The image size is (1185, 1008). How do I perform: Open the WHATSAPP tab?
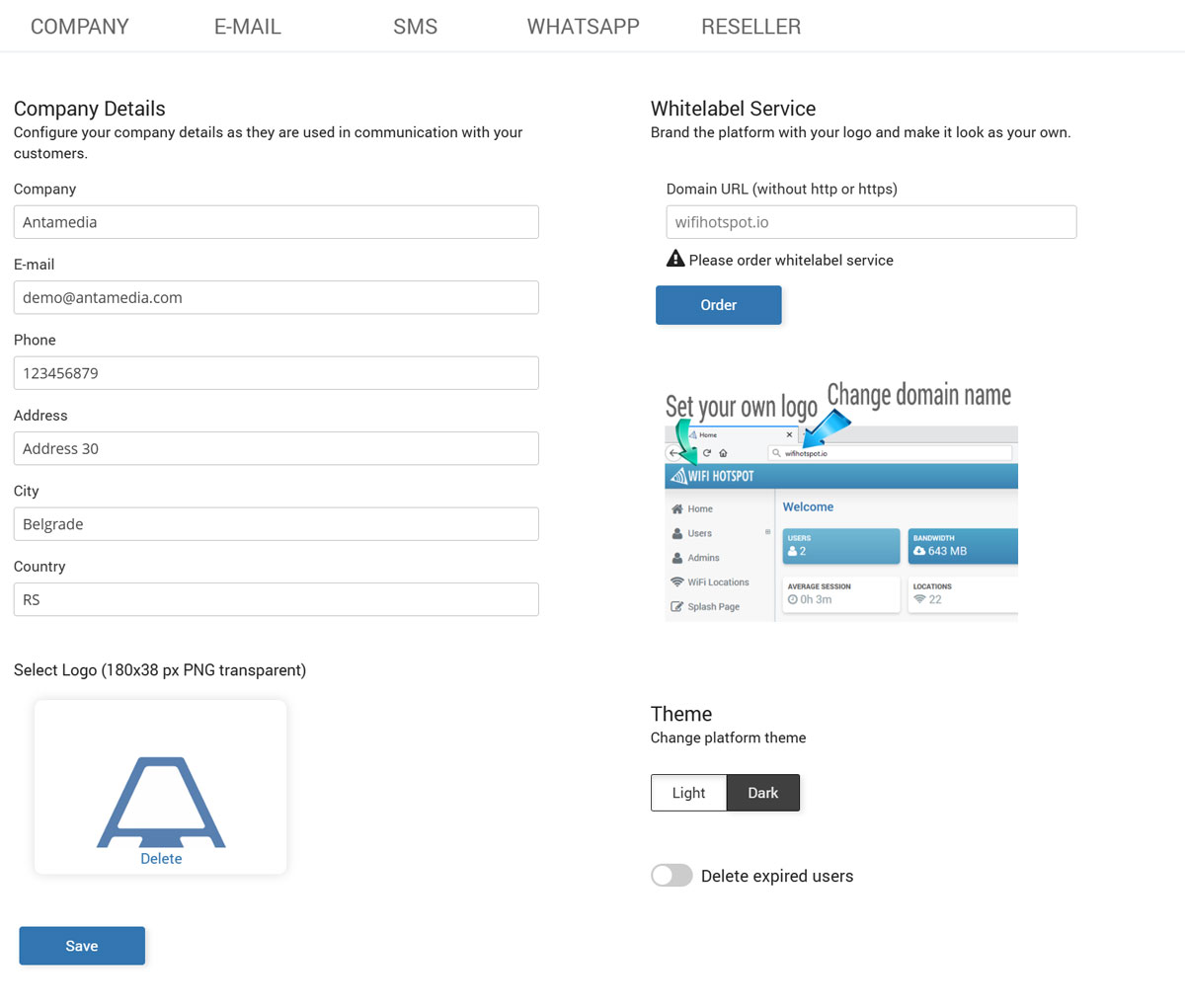[x=583, y=27]
